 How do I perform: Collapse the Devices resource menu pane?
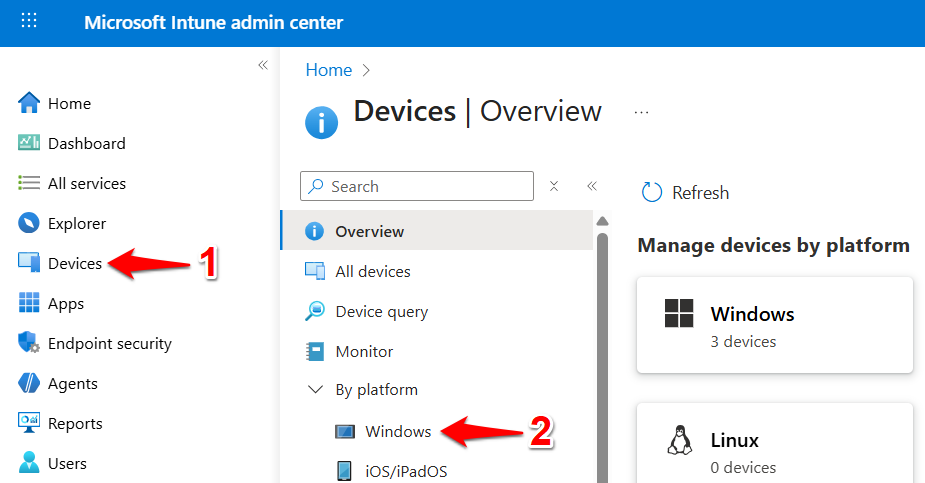[592, 186]
